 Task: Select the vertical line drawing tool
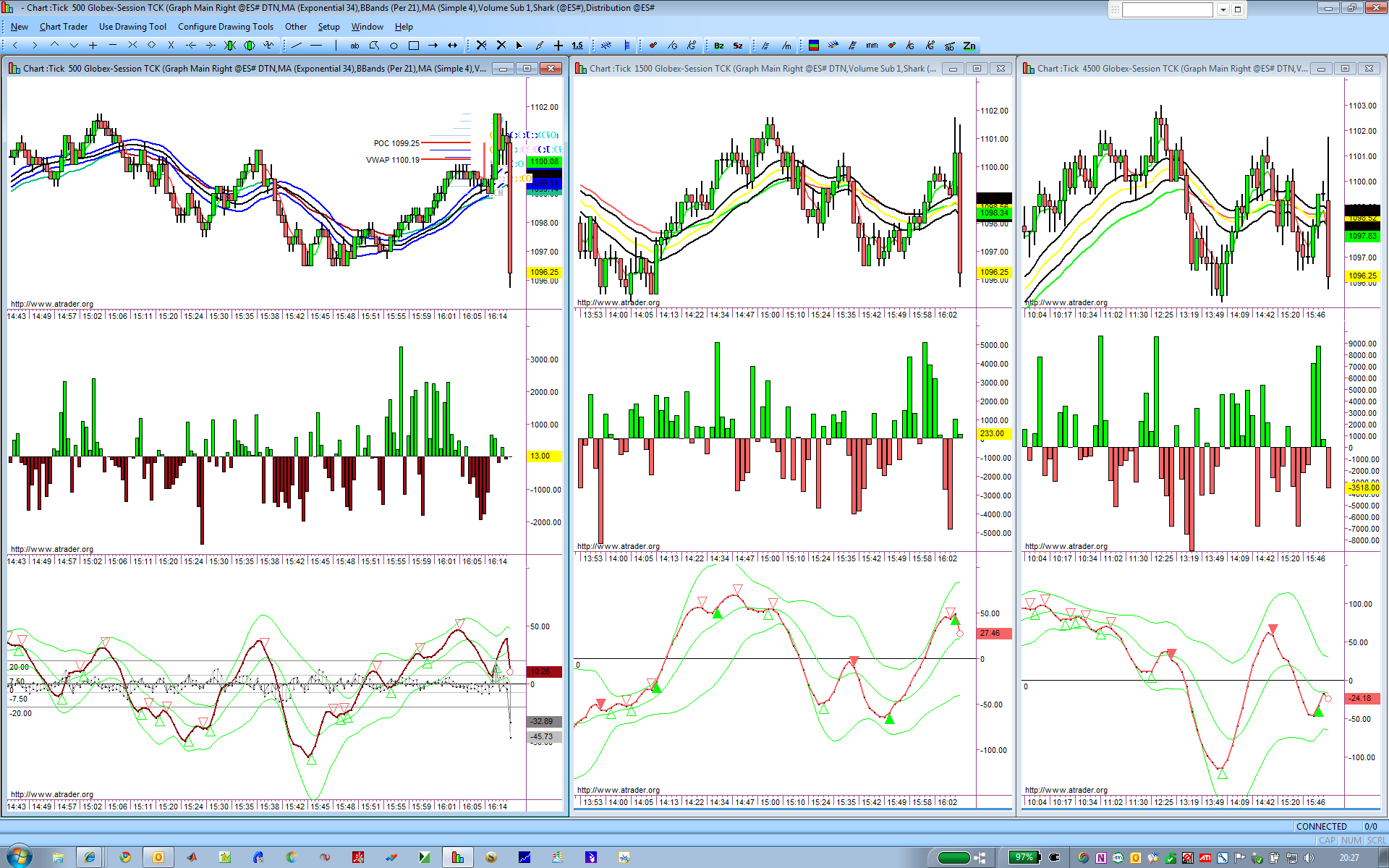click(336, 46)
